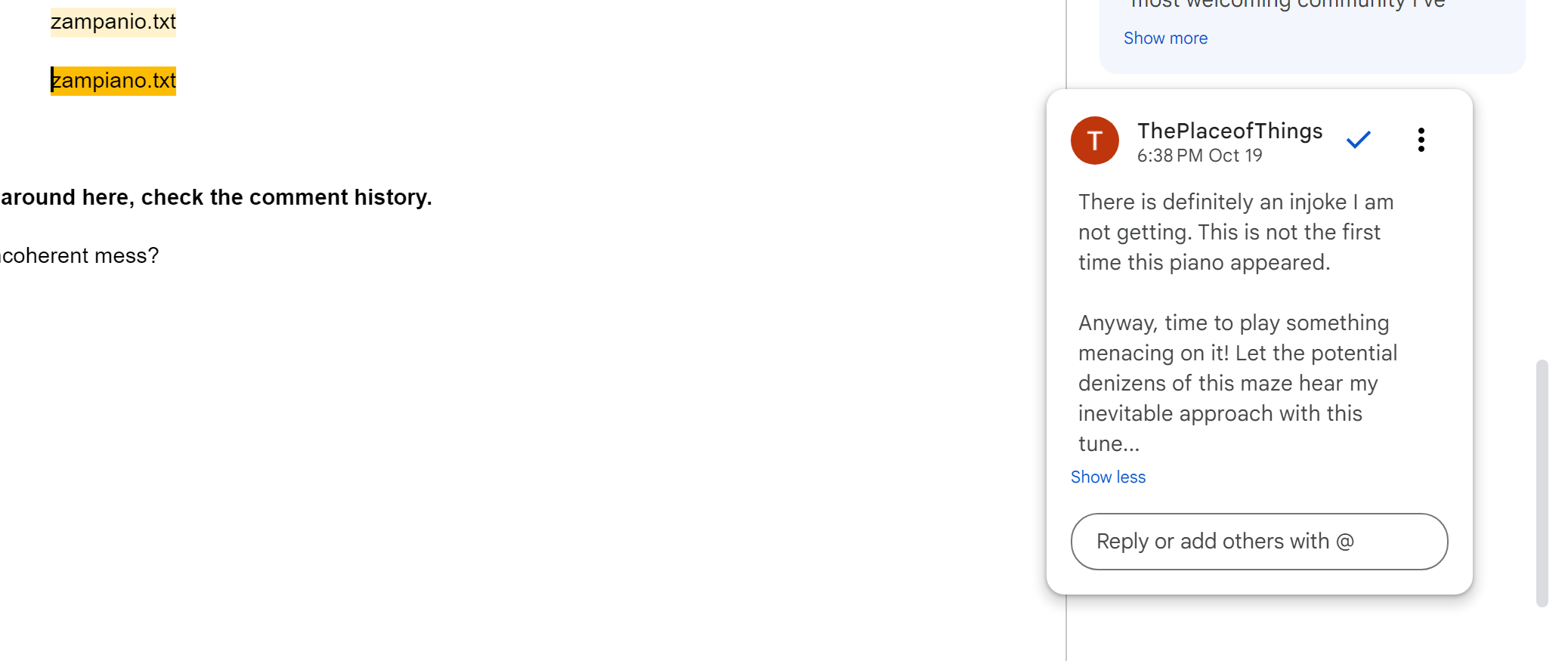This screenshot has width=1568, height=661.
Task: Click the 'Anyway, time to play' paragraph
Action: click(x=1237, y=368)
